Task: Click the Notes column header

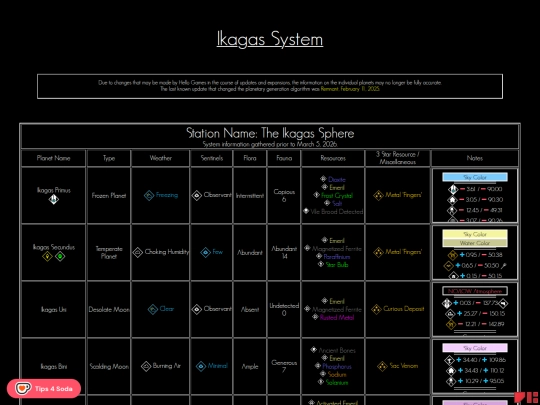Action: [475, 158]
